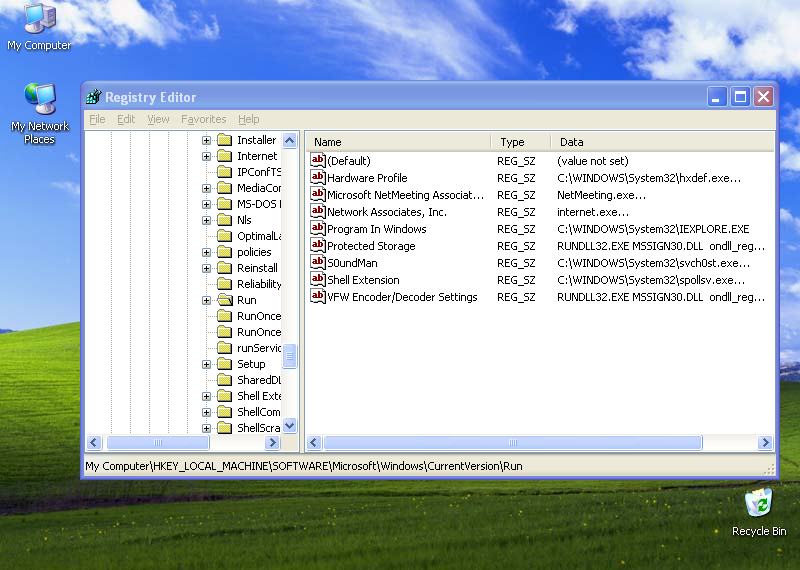The width and height of the screenshot is (800, 570).
Task: Sort values by the Name column header
Action: pos(398,142)
